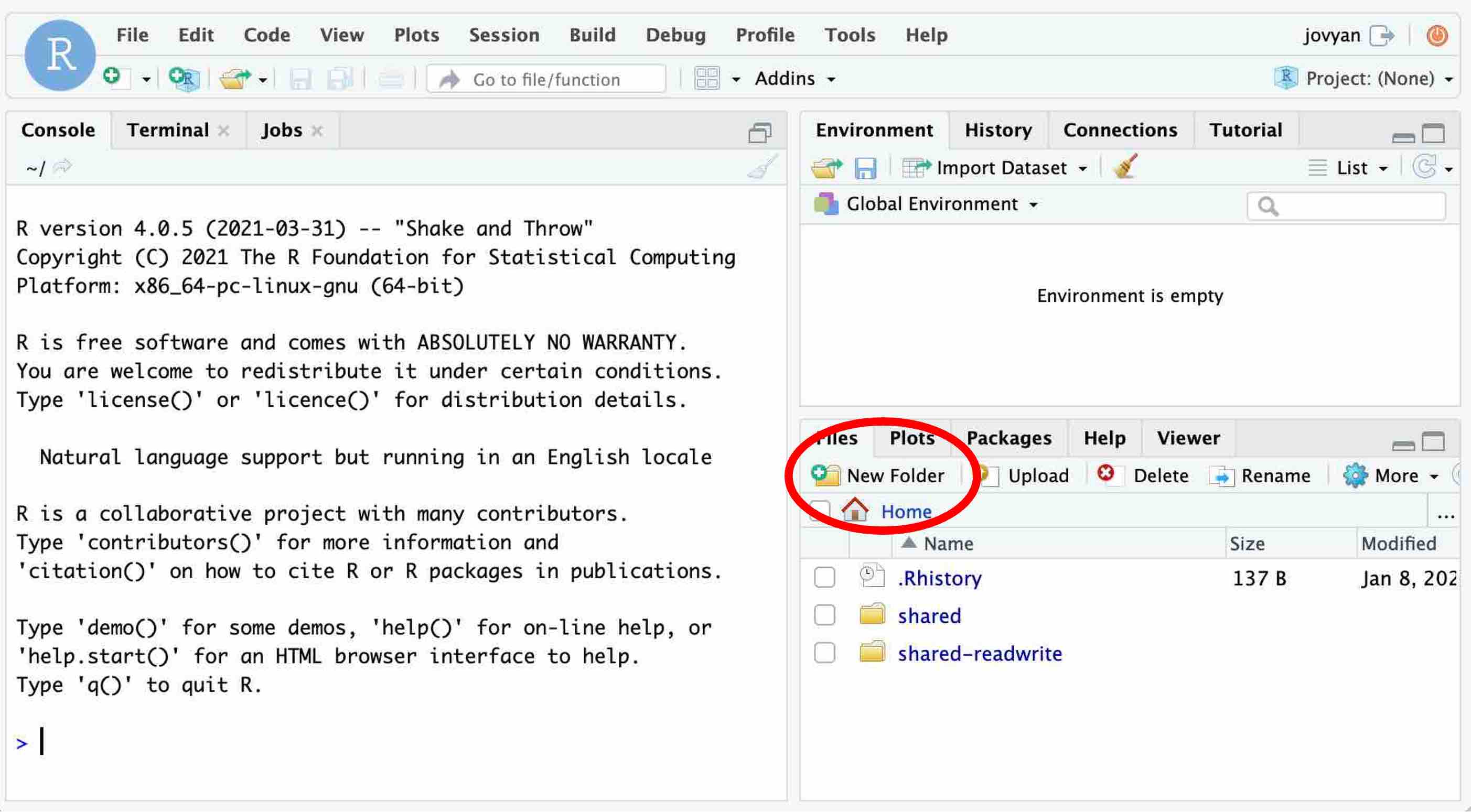The width and height of the screenshot is (1471, 812).
Task: Restore the console pane window icon
Action: pos(759,133)
